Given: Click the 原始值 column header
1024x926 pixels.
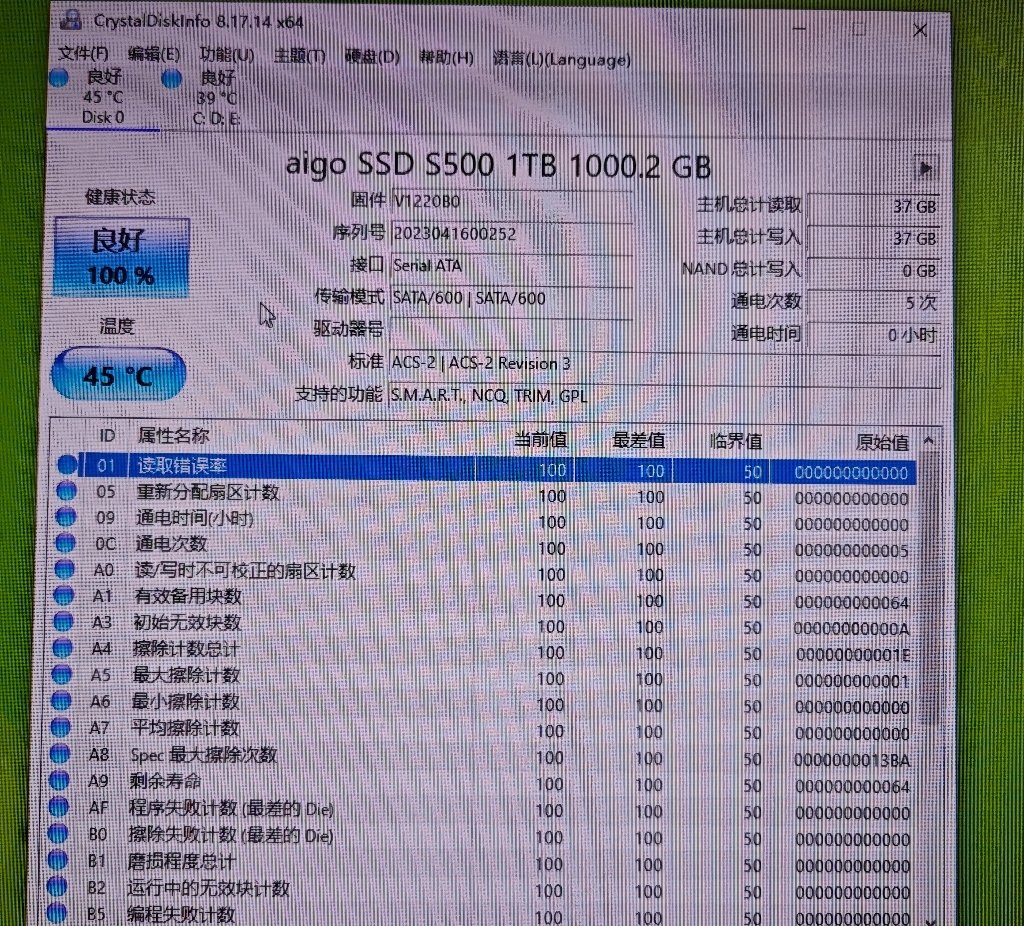Looking at the screenshot, I should (x=882, y=443).
